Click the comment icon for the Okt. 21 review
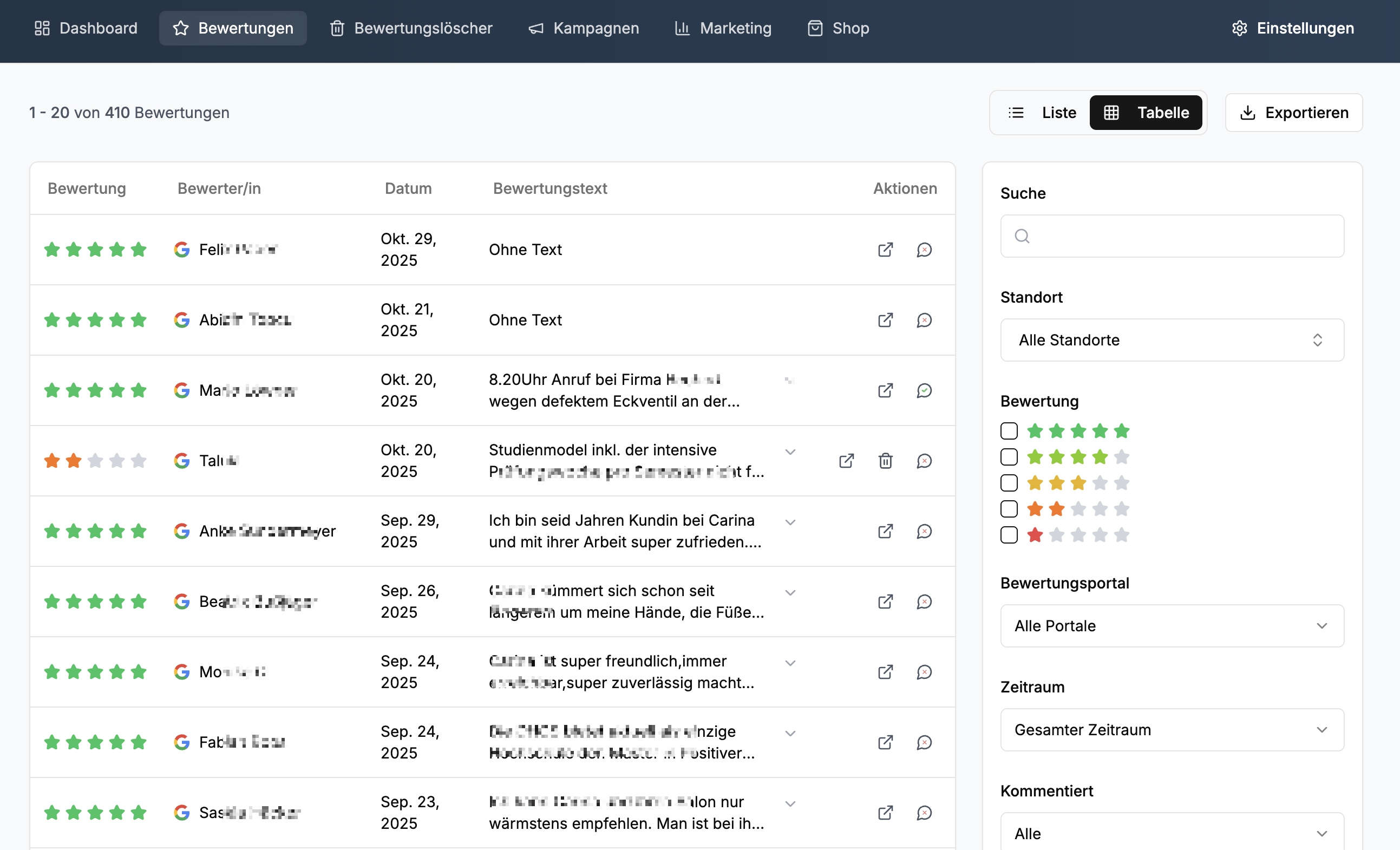The image size is (1400, 850). (x=924, y=320)
